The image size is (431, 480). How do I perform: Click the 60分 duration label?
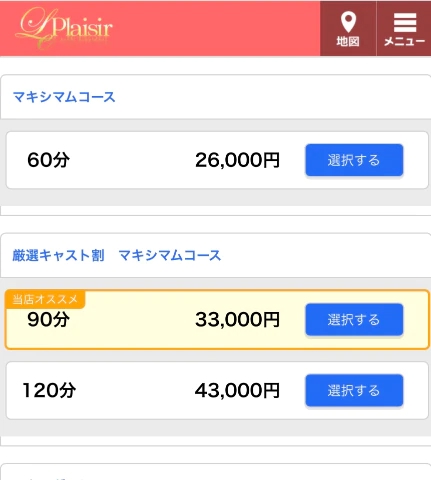click(x=49, y=160)
